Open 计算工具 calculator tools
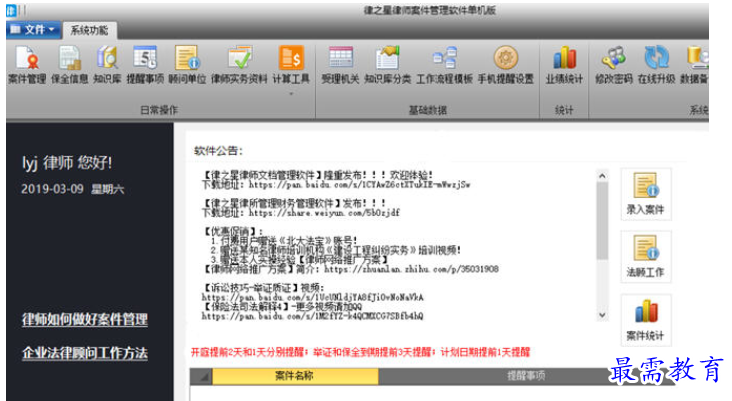Screen dimensions: 732x401 point(291,65)
